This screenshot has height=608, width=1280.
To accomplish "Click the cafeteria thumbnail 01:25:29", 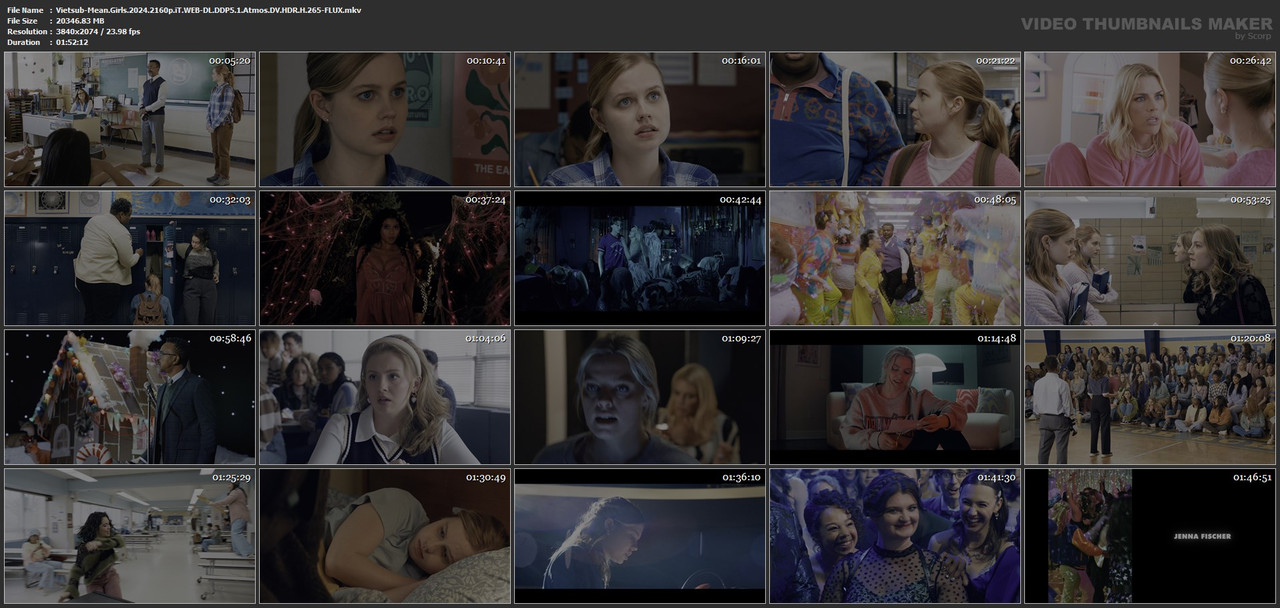I will [x=129, y=536].
